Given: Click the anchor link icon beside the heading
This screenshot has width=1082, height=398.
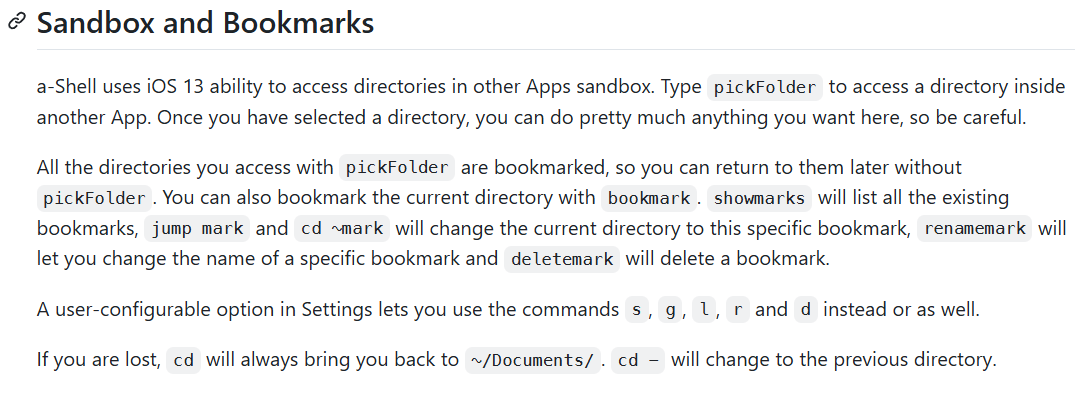Looking at the screenshot, I should (17, 22).
